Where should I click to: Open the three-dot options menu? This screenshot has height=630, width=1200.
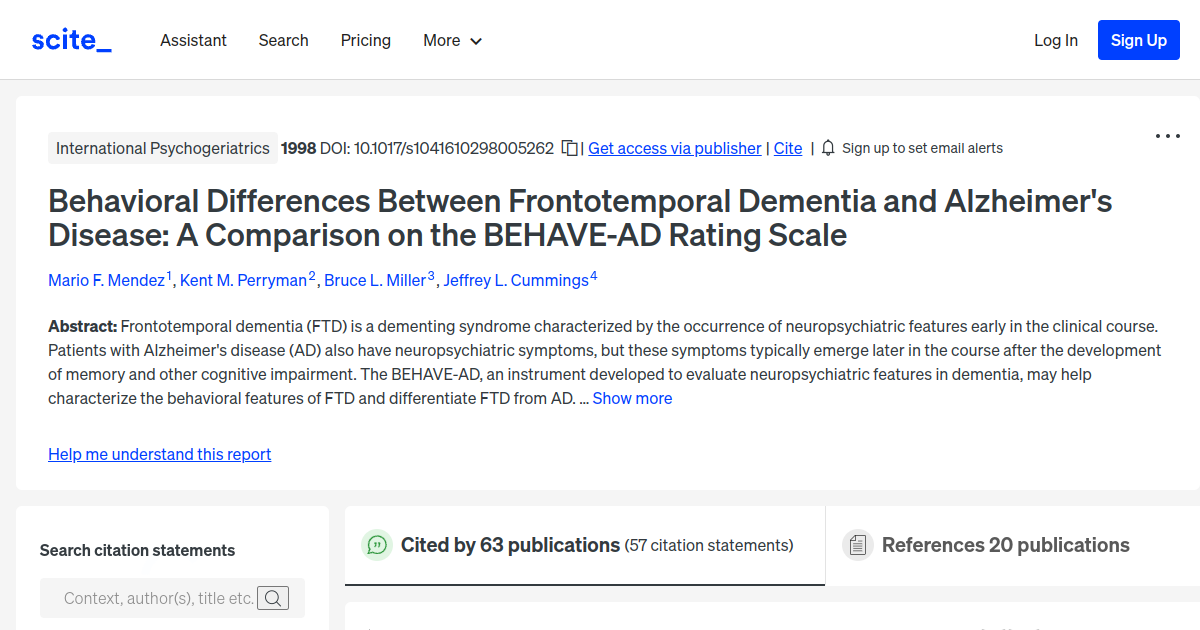coord(1167,135)
